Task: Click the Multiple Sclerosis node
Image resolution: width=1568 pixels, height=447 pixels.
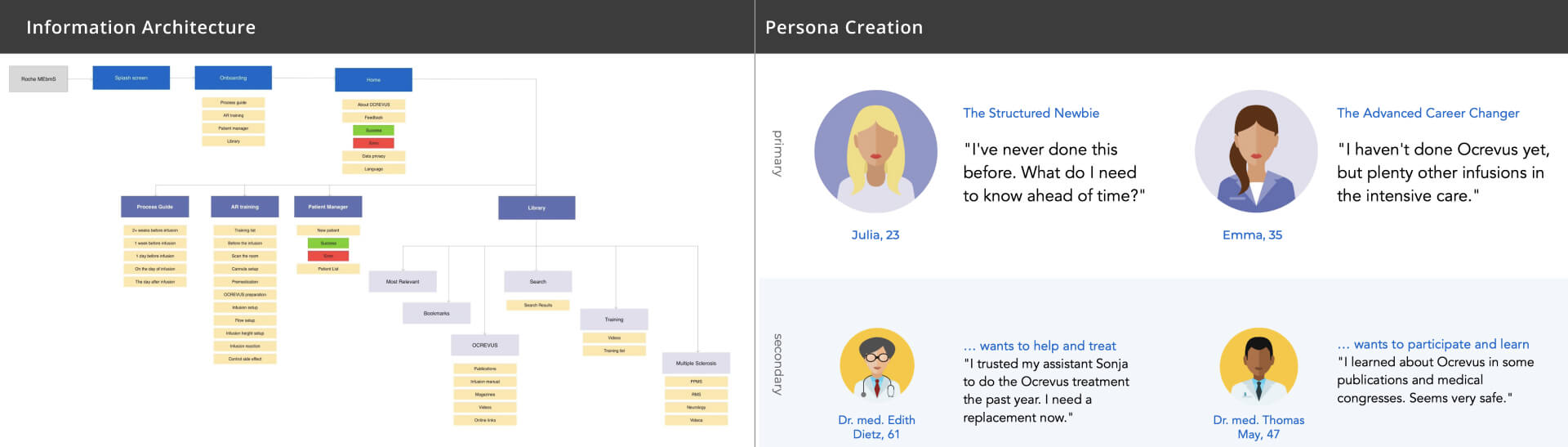Action: pos(696,363)
